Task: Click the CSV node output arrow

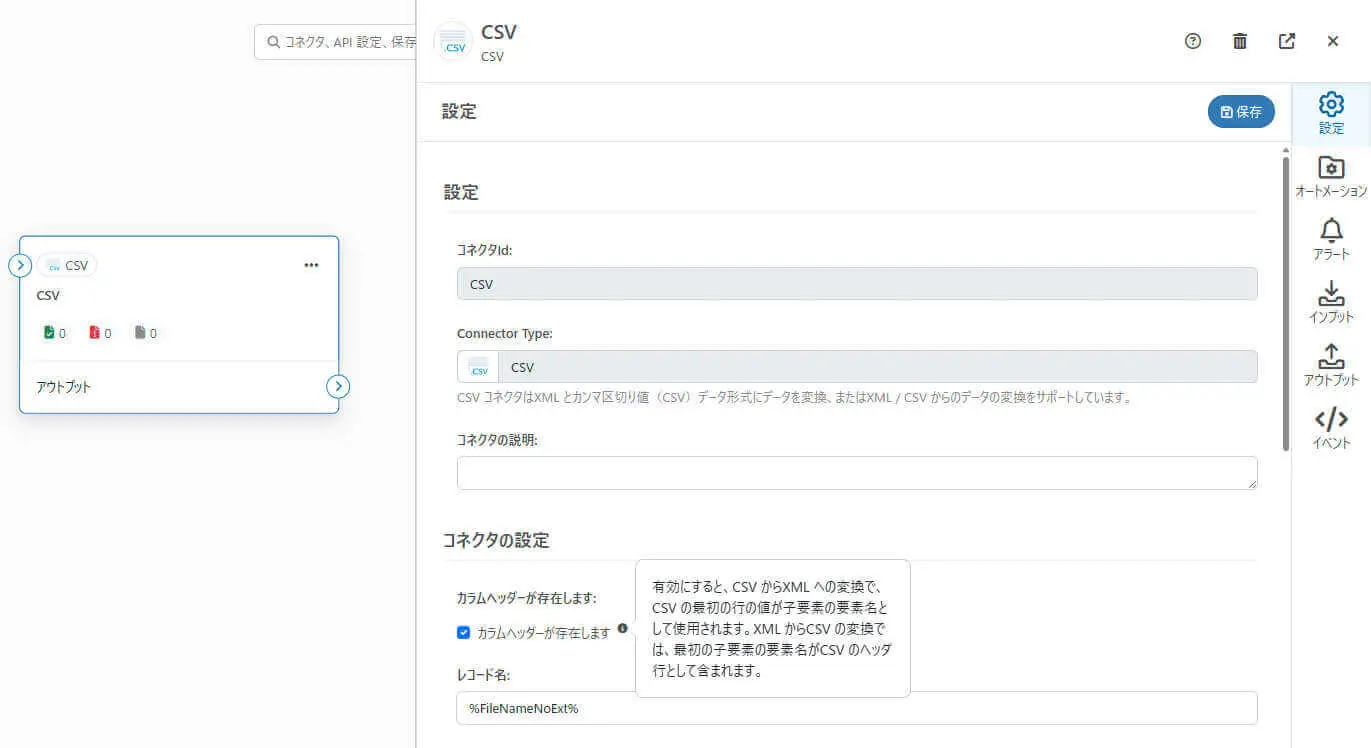Action: [x=338, y=387]
